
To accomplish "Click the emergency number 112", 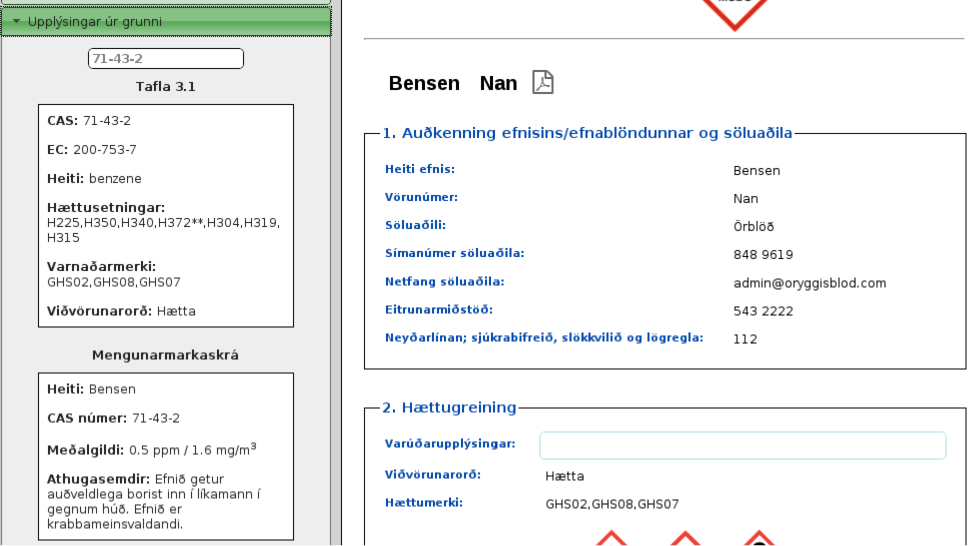I will tap(745, 339).
